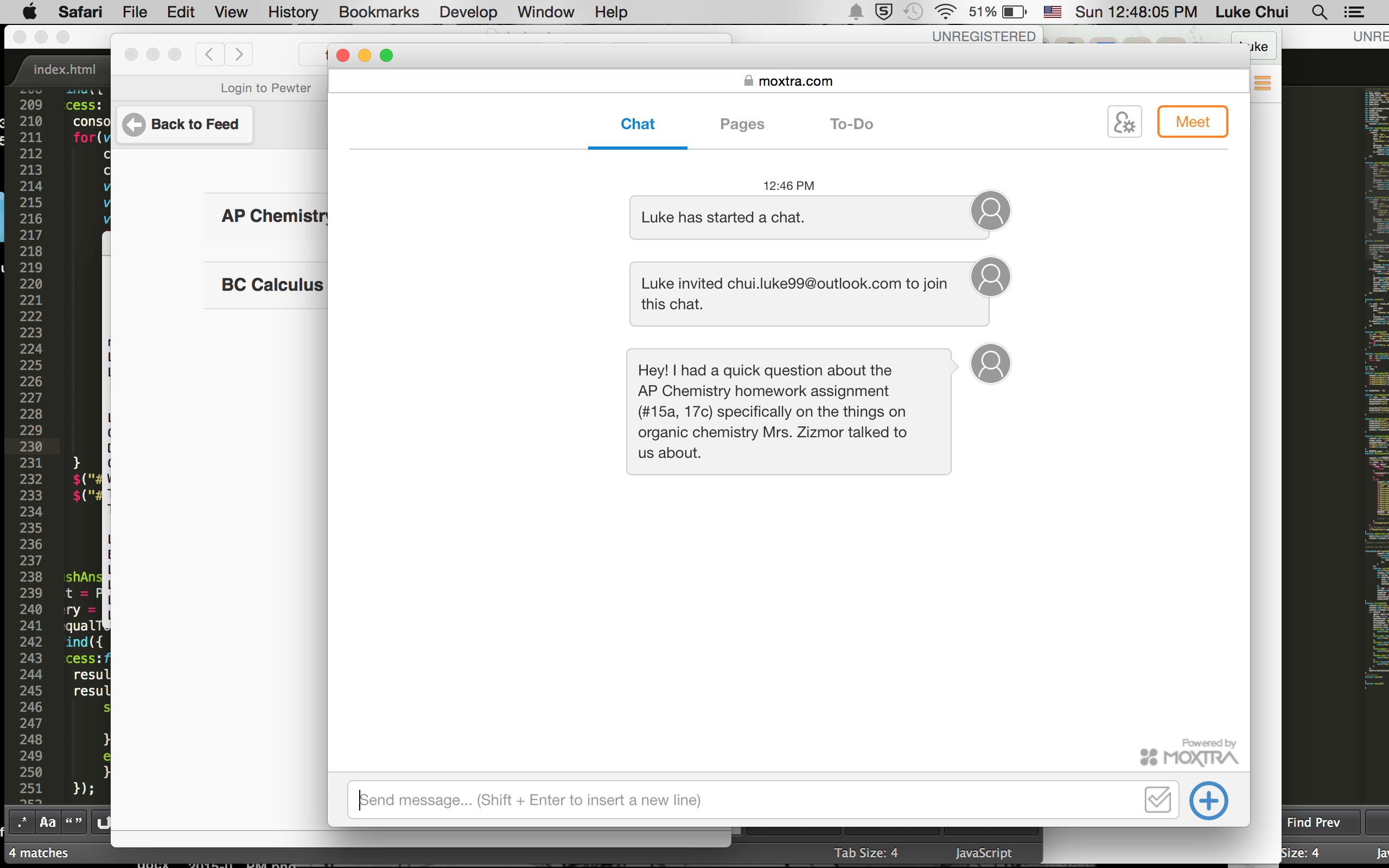
Task: Click into the Send message input field
Action: [x=741, y=800]
